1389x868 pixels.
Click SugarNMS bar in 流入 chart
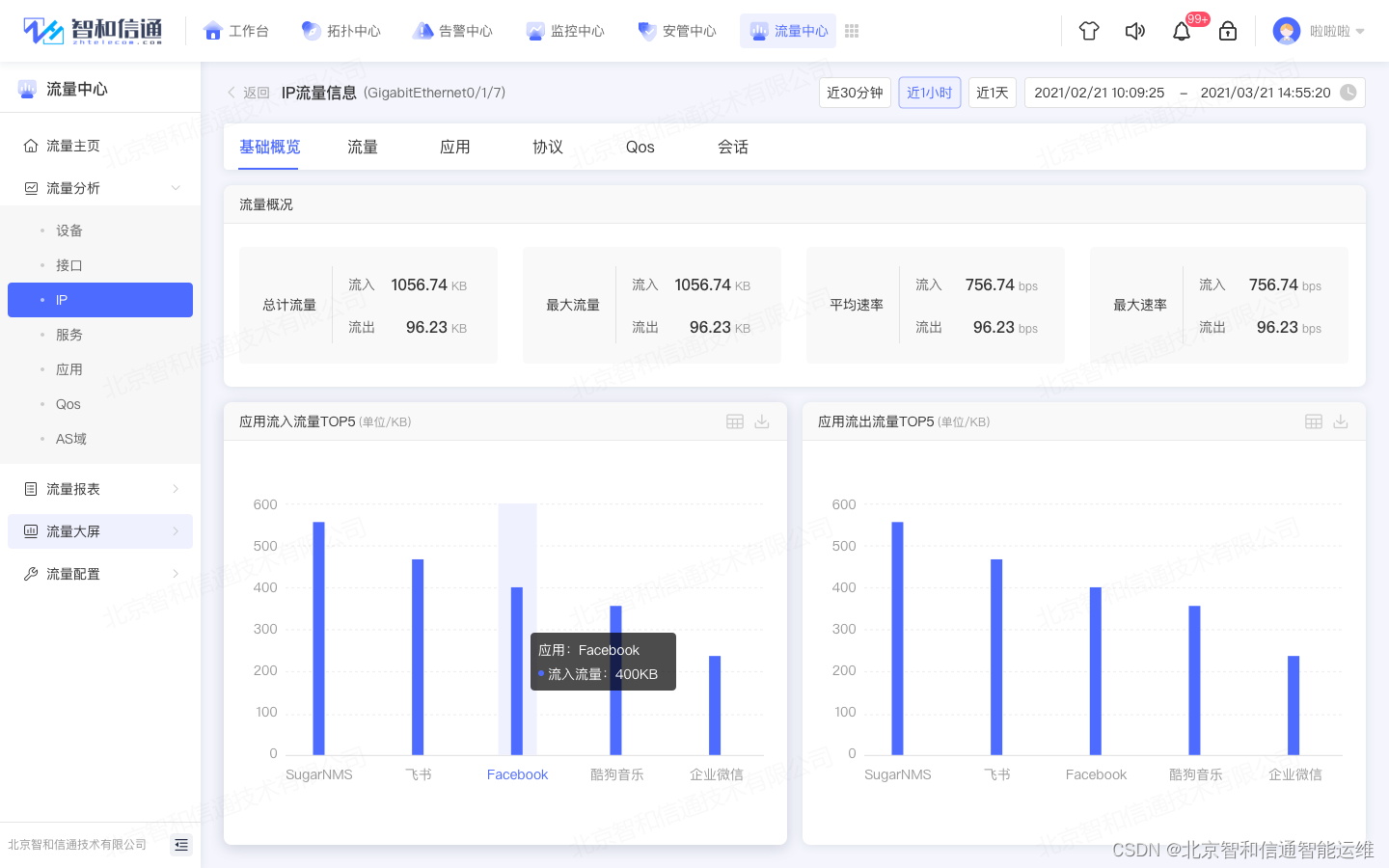[319, 638]
